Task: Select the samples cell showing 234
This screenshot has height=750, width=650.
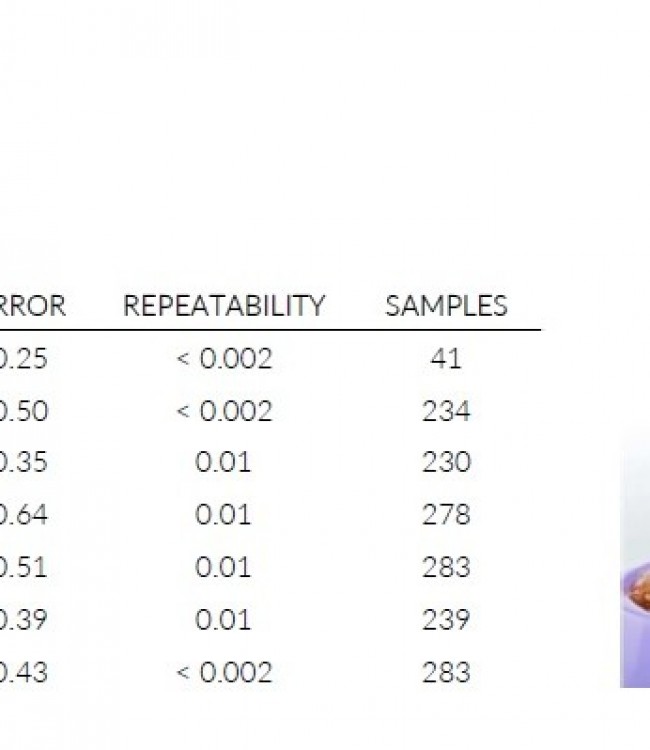Action: pyautogui.click(x=446, y=411)
